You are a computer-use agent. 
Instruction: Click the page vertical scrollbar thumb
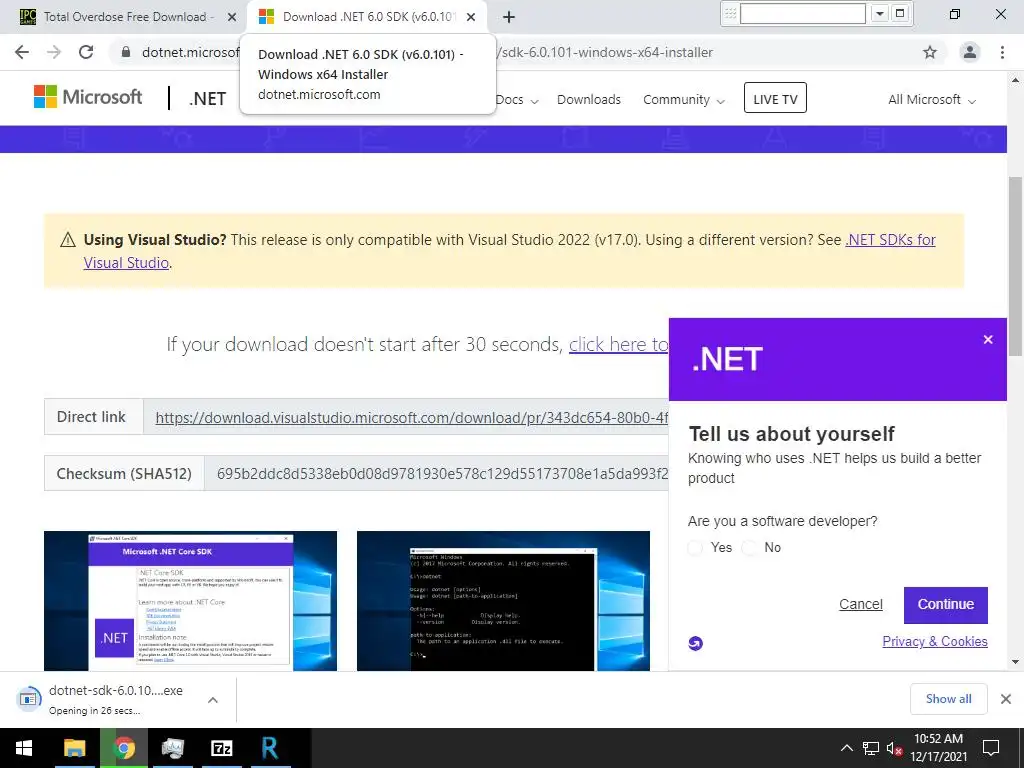tap(1016, 266)
